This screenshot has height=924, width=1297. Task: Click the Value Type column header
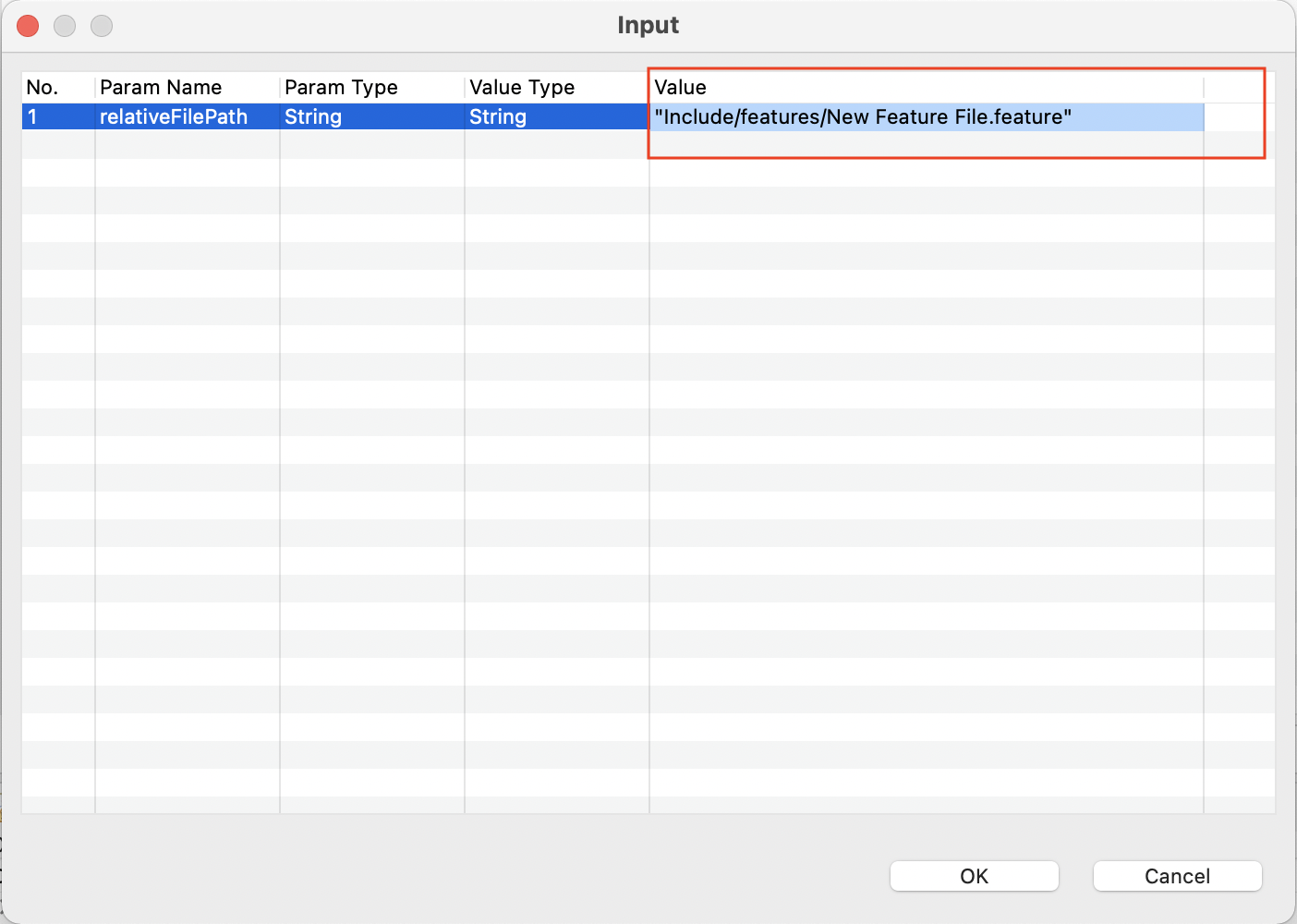(x=522, y=87)
